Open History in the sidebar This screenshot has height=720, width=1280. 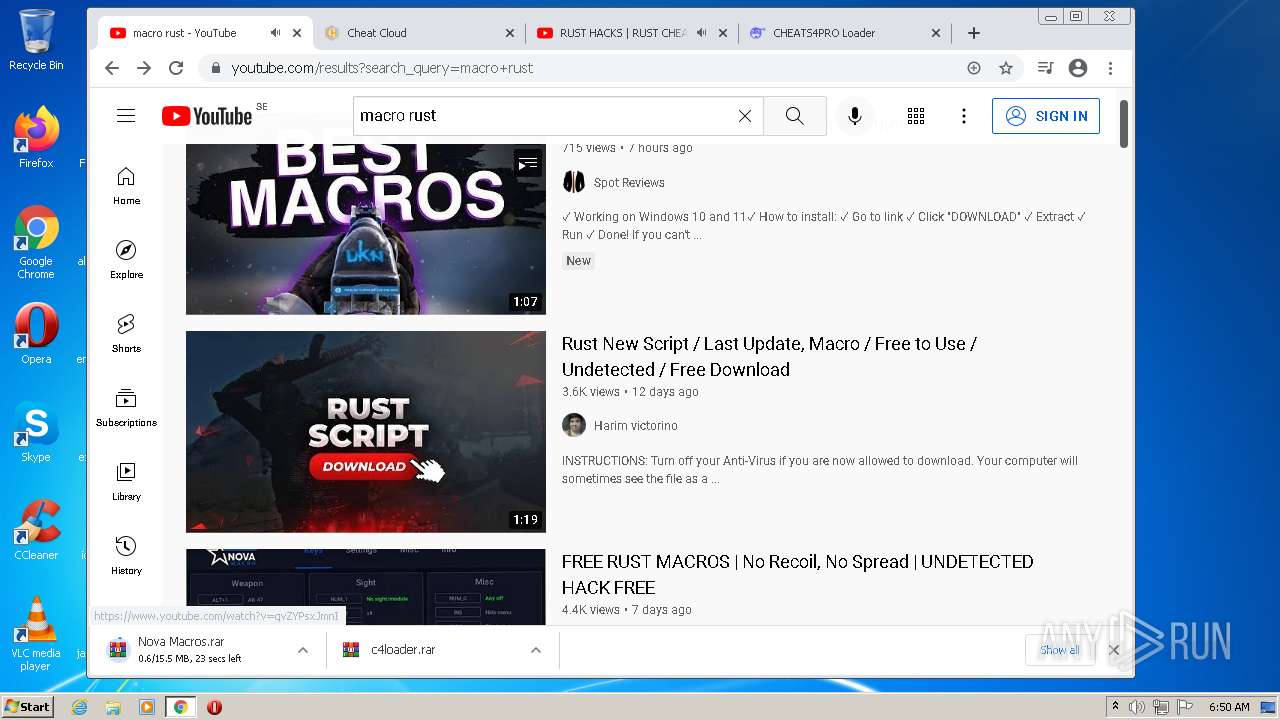[x=126, y=556]
